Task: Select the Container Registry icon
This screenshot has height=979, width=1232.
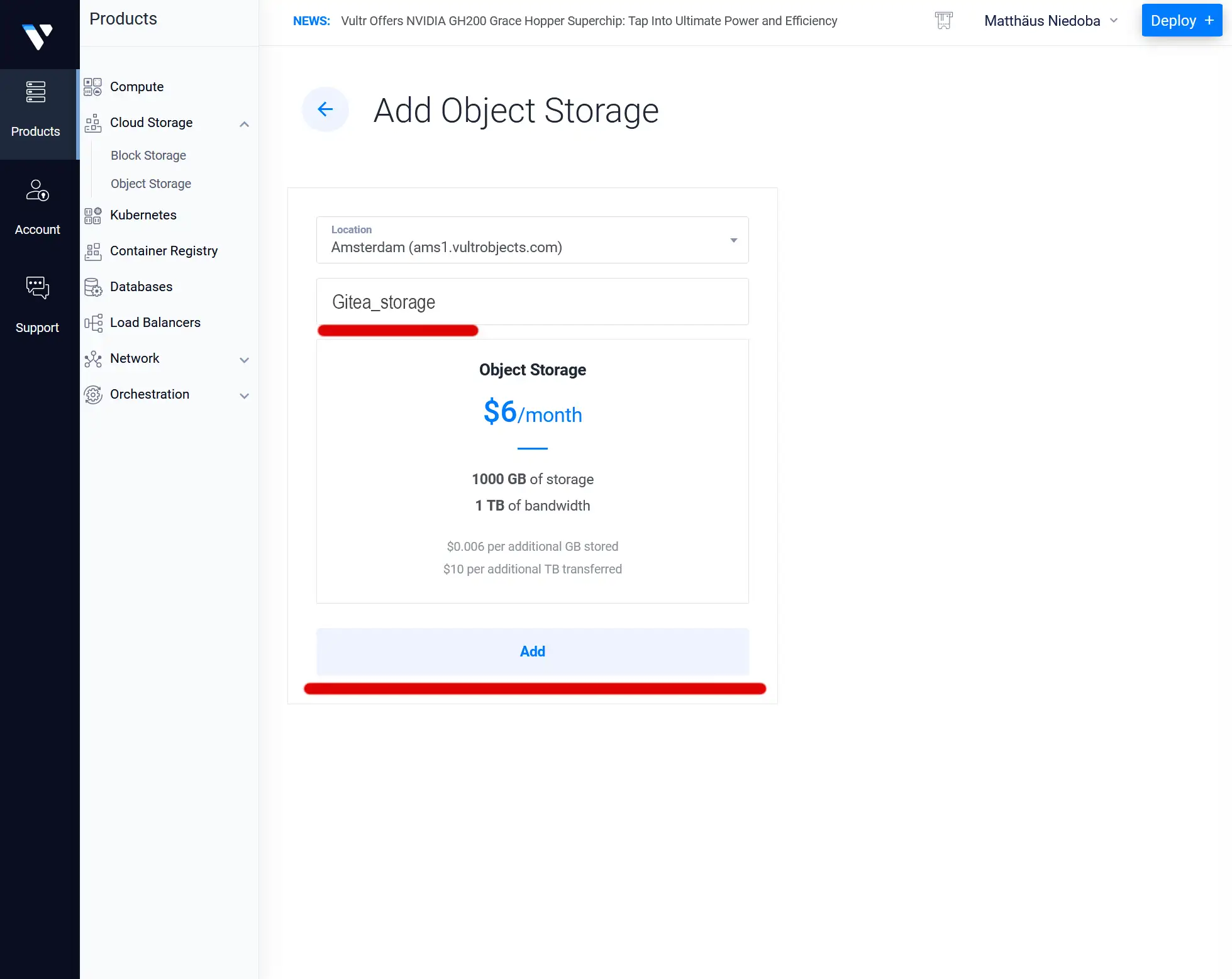Action: click(x=92, y=251)
